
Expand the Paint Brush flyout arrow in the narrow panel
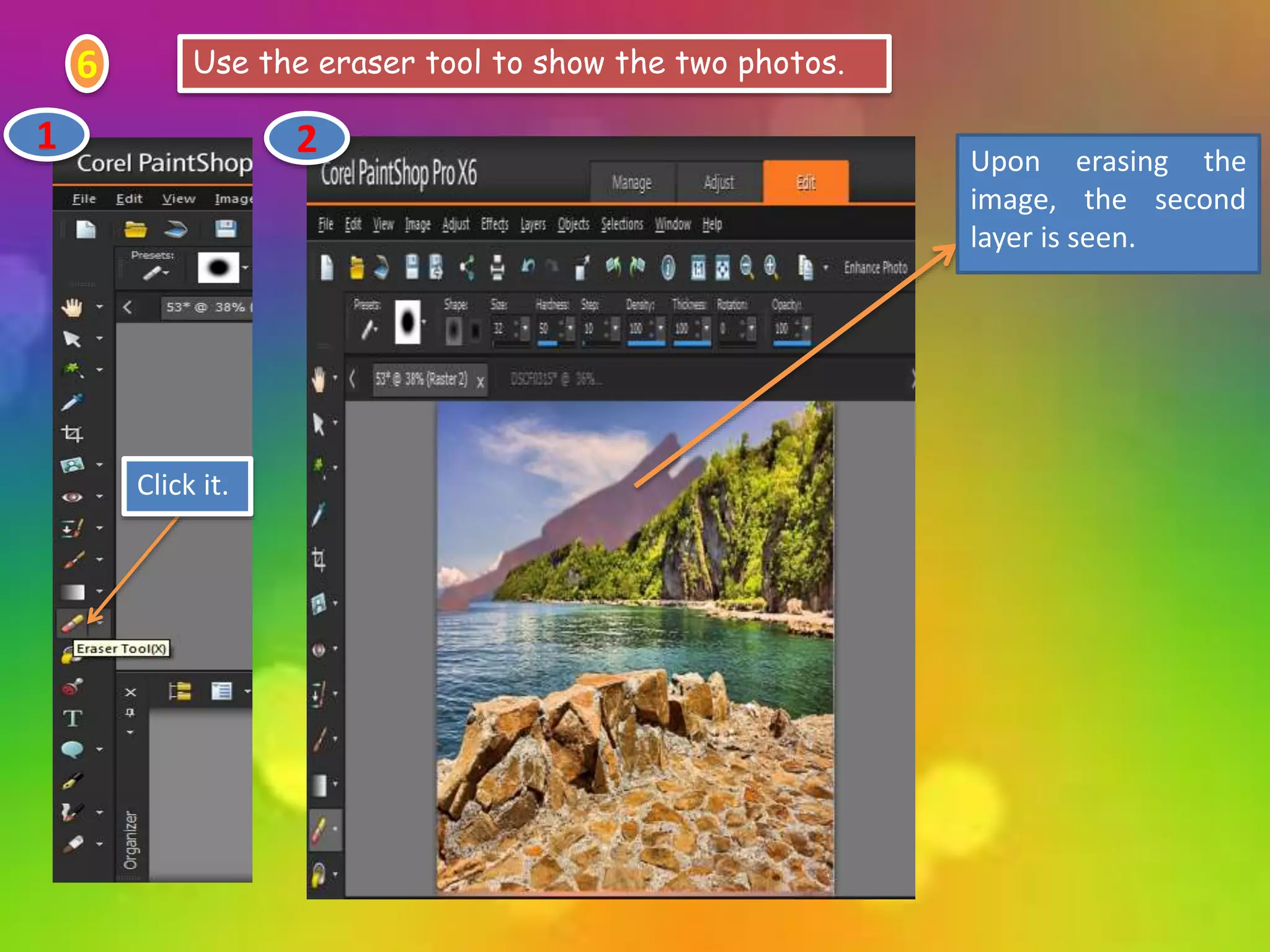point(99,560)
